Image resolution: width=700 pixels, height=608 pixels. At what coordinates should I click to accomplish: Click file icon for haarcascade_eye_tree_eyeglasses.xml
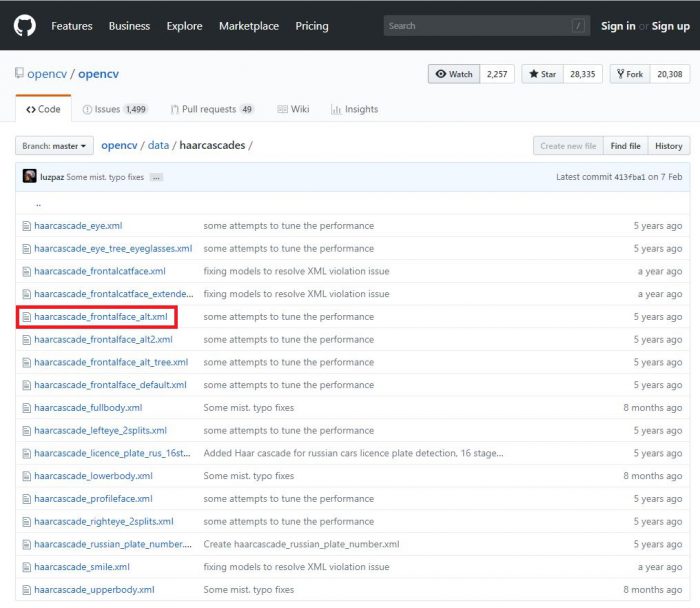(27, 249)
